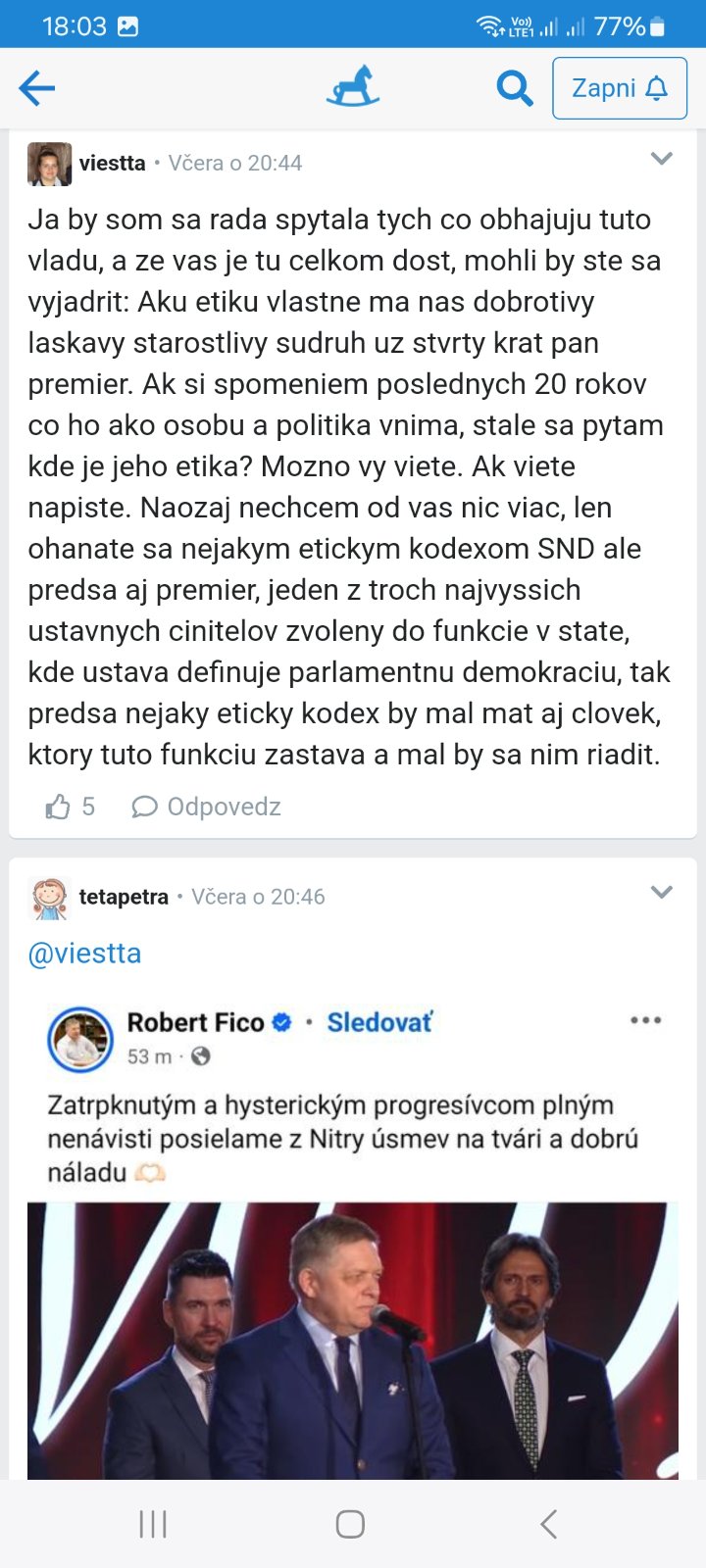Open viestta's profile avatar
The width and height of the screenshot is (706, 1568).
click(49, 164)
